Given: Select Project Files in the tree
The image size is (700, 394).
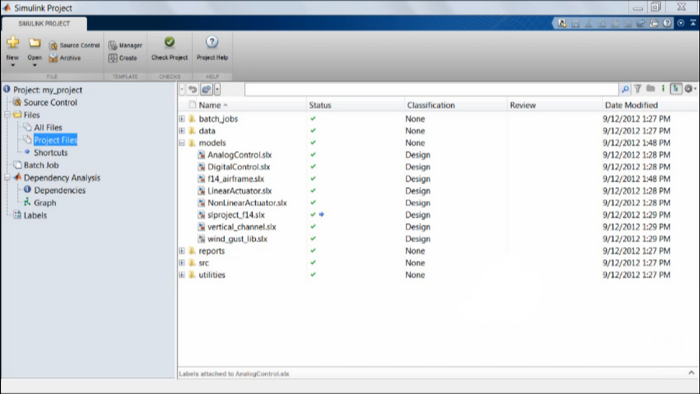Looking at the screenshot, I should point(55,140).
